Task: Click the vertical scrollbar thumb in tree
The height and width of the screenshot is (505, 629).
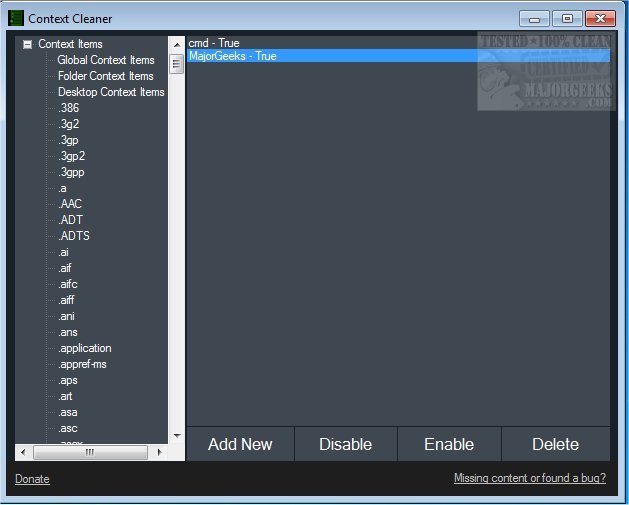Action: point(177,64)
